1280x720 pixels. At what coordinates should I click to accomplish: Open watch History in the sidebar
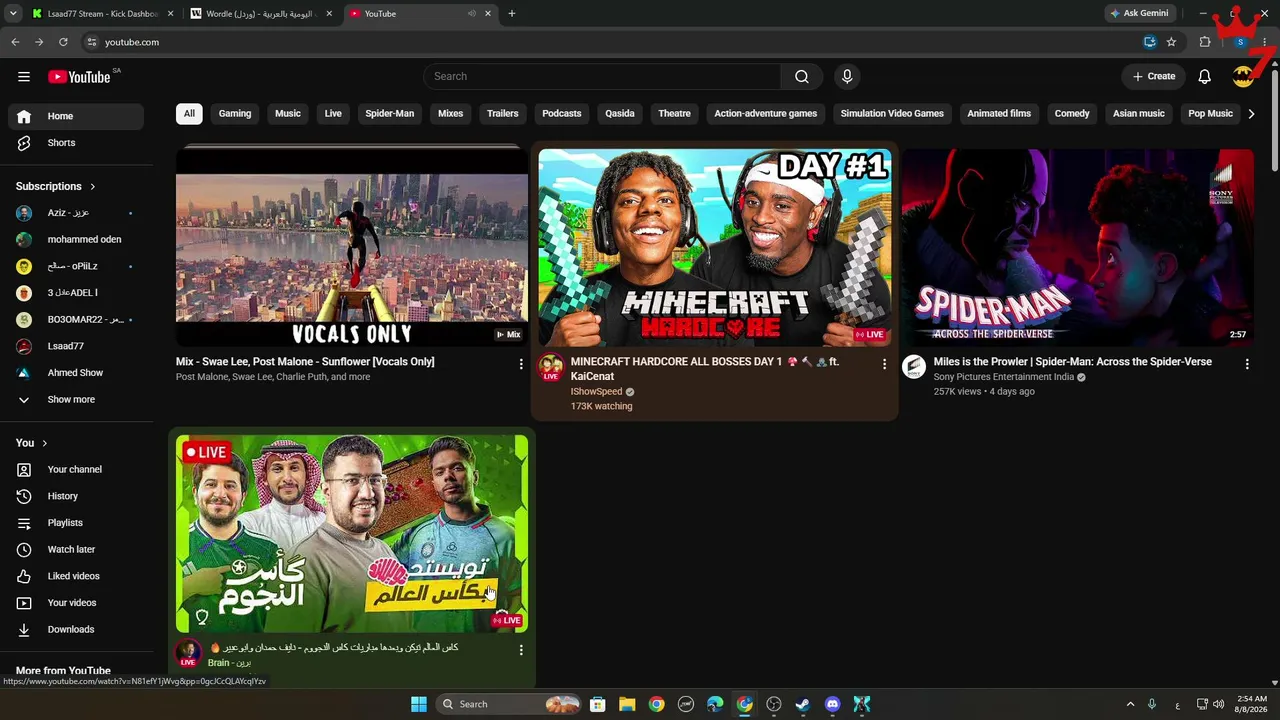click(76, 496)
